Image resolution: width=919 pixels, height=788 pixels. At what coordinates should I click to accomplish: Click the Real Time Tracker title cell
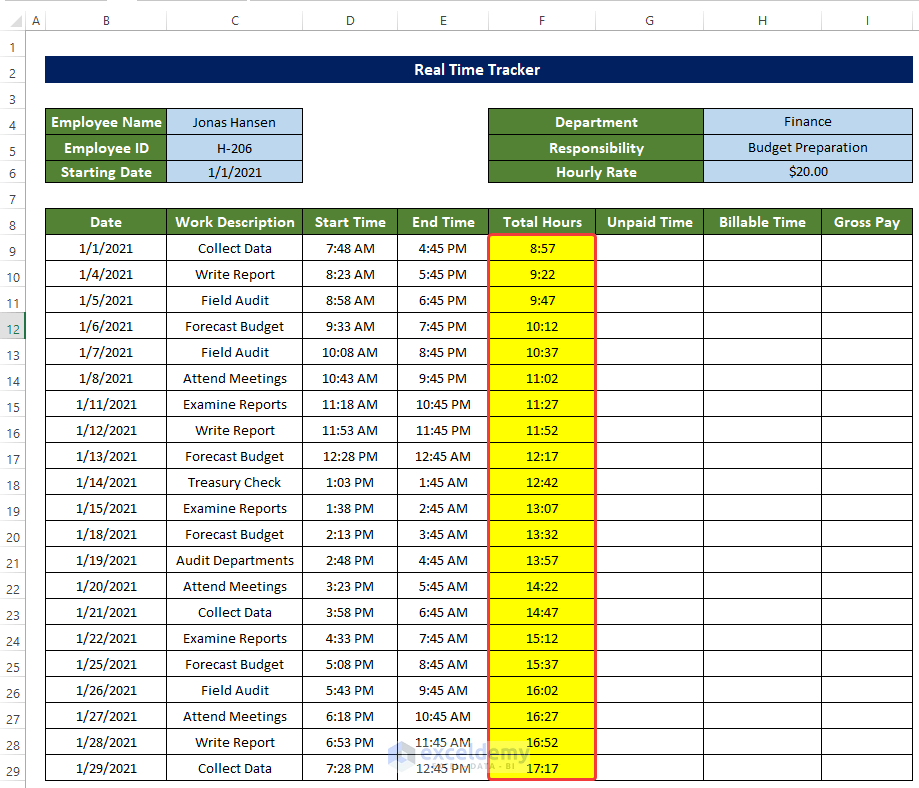tap(478, 70)
